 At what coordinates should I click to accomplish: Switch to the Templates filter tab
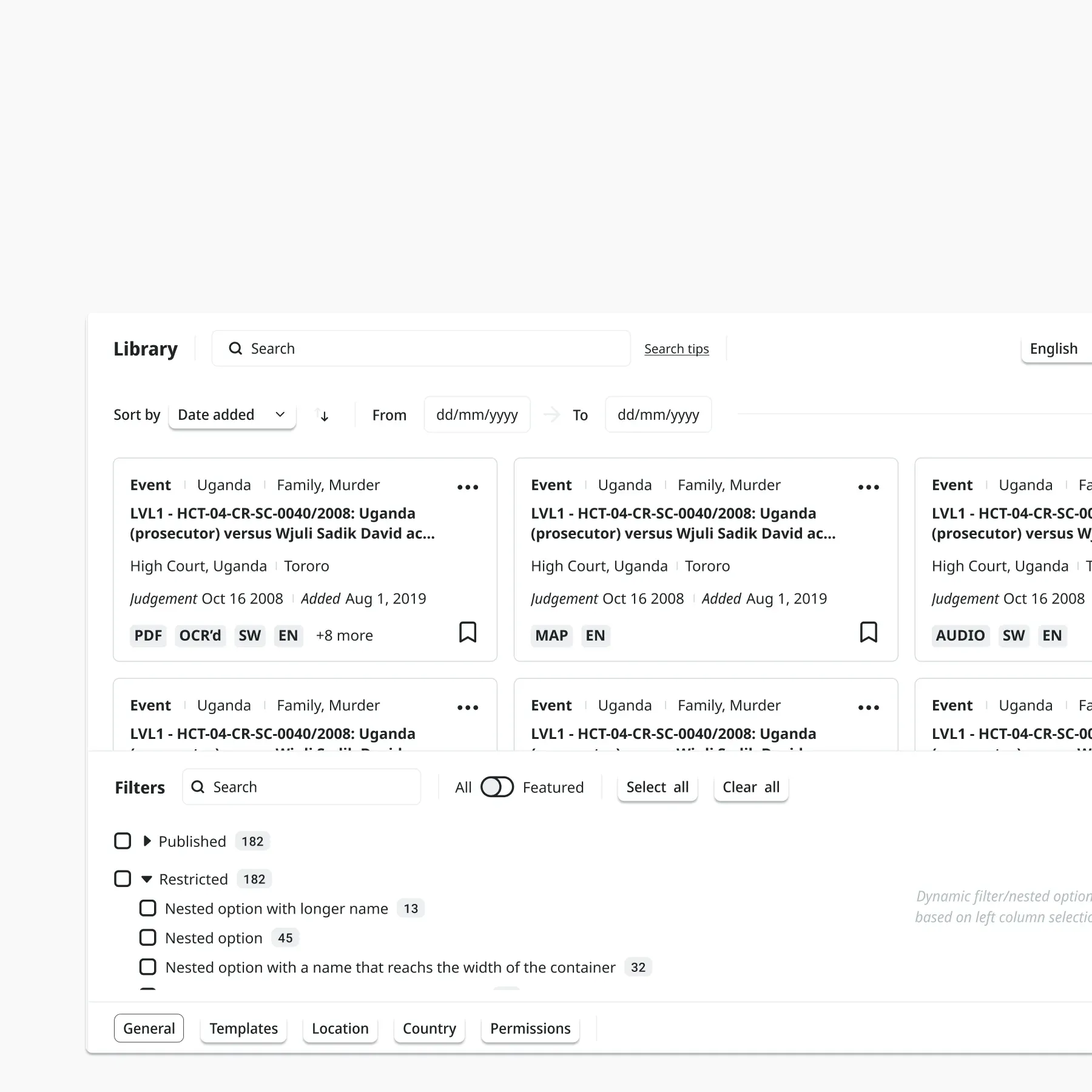[243, 1028]
